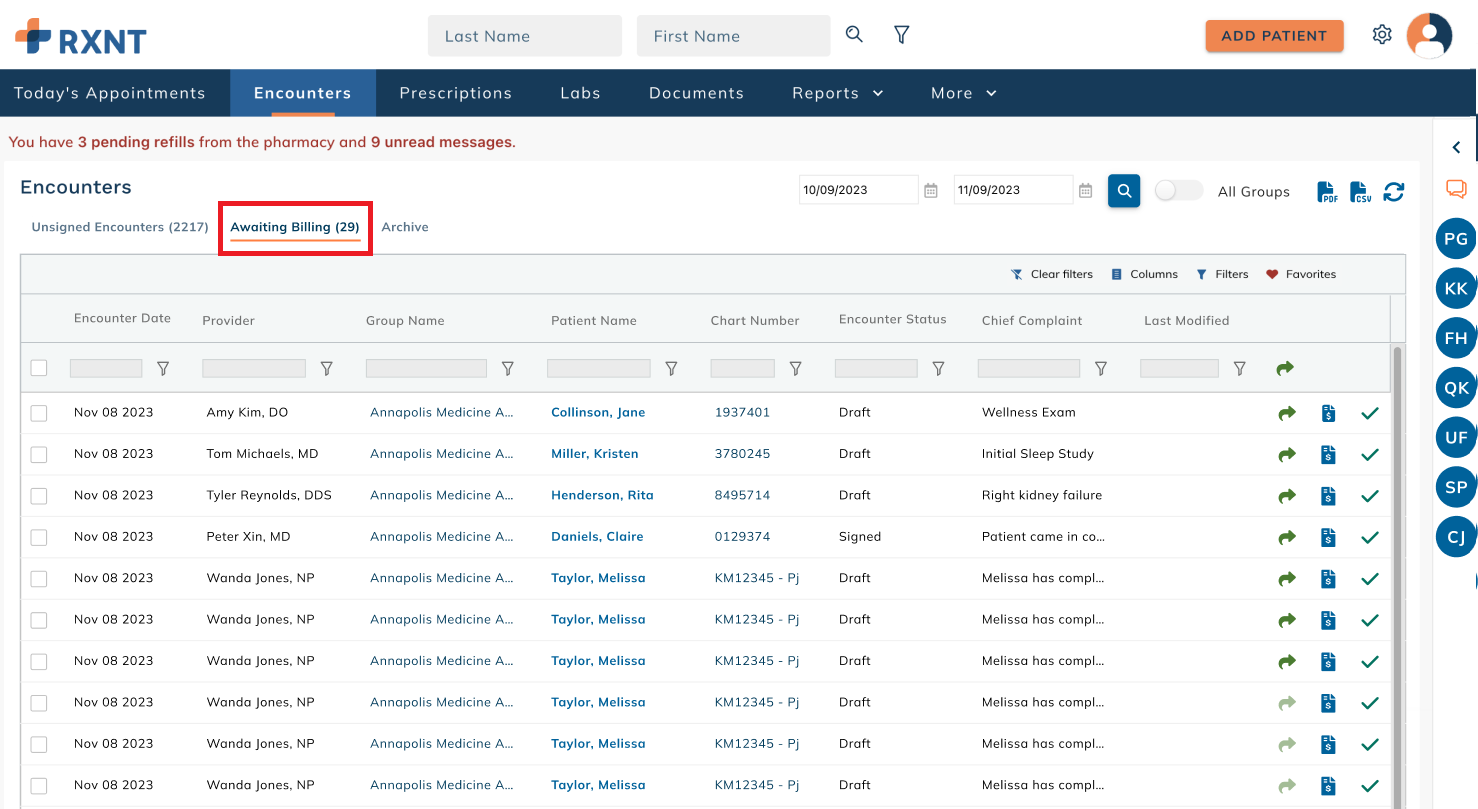Open the Filters button in grid toolbar

(1222, 274)
